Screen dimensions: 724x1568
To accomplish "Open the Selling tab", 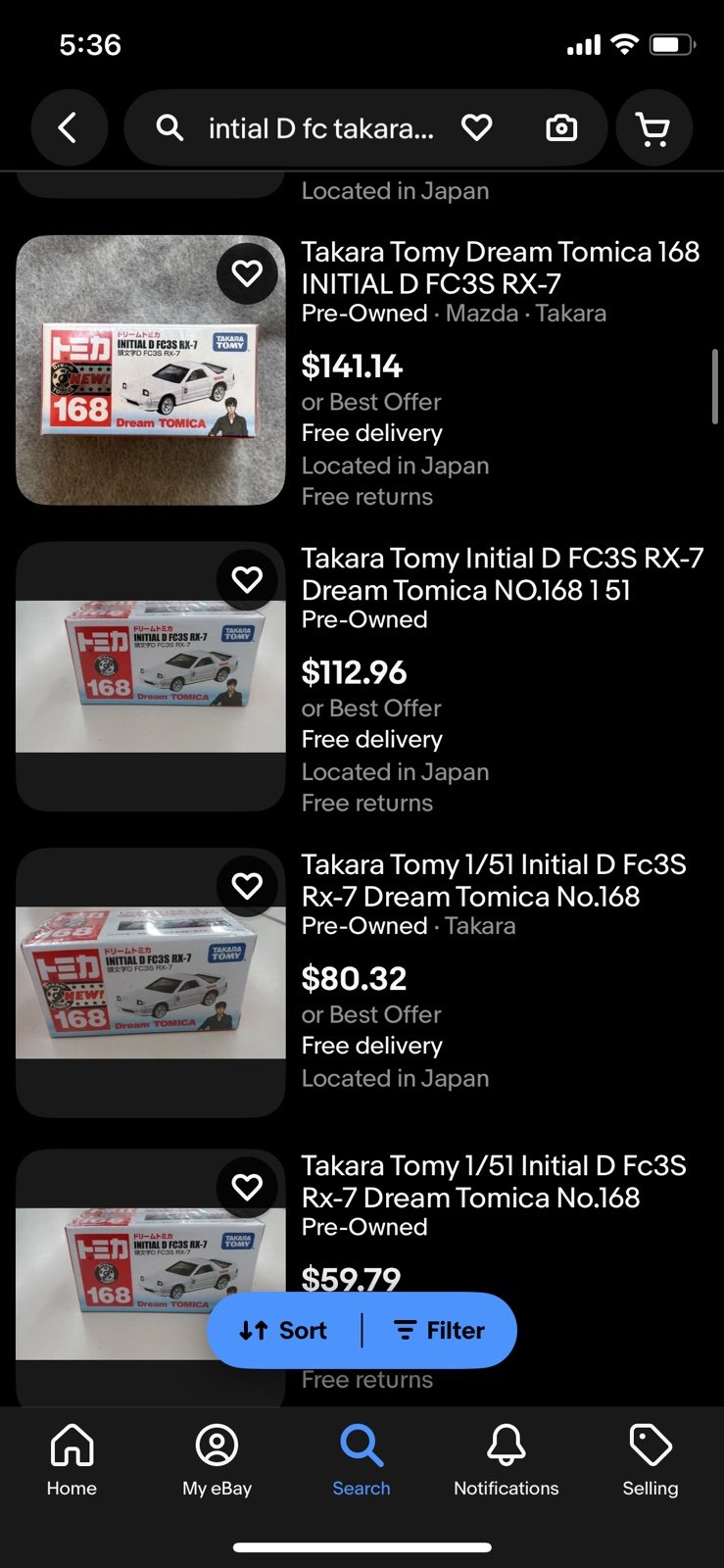I will pyautogui.click(x=650, y=1460).
